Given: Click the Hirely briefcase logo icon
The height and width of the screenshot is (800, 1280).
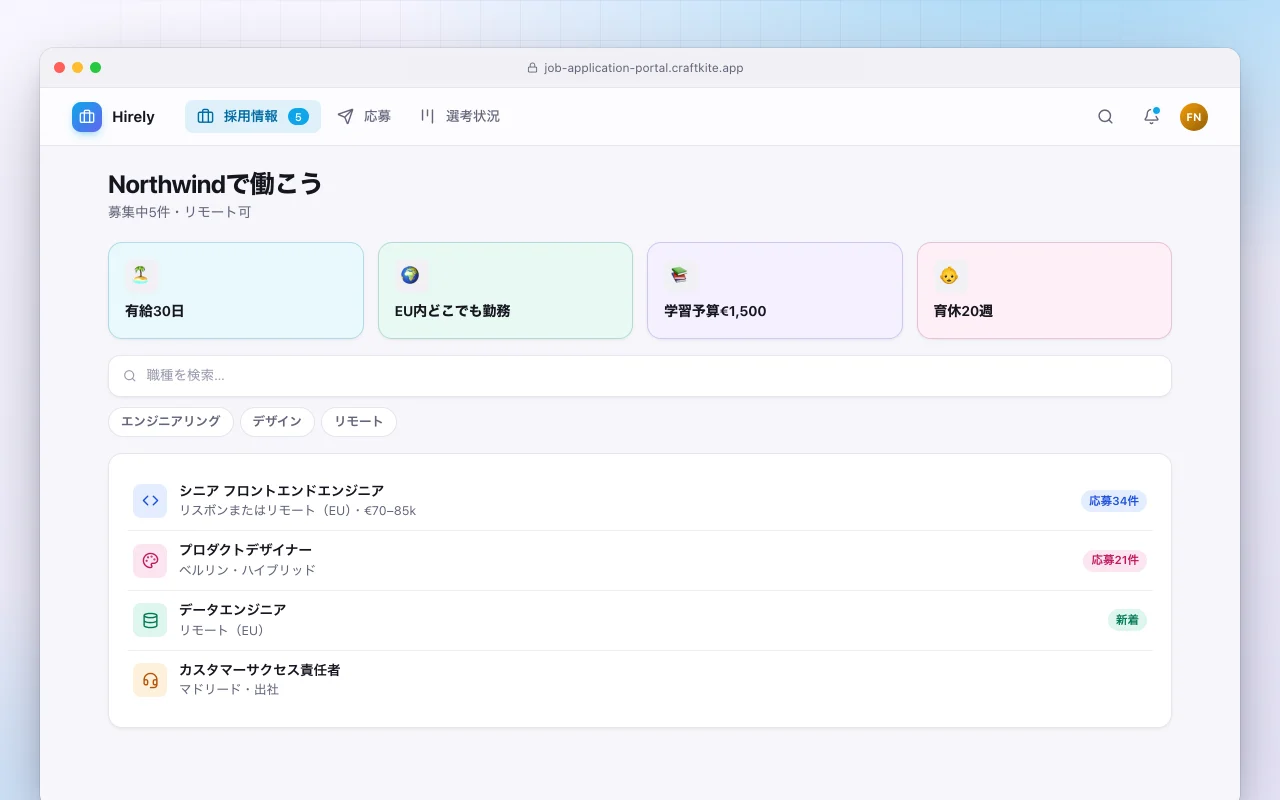Looking at the screenshot, I should coord(87,117).
